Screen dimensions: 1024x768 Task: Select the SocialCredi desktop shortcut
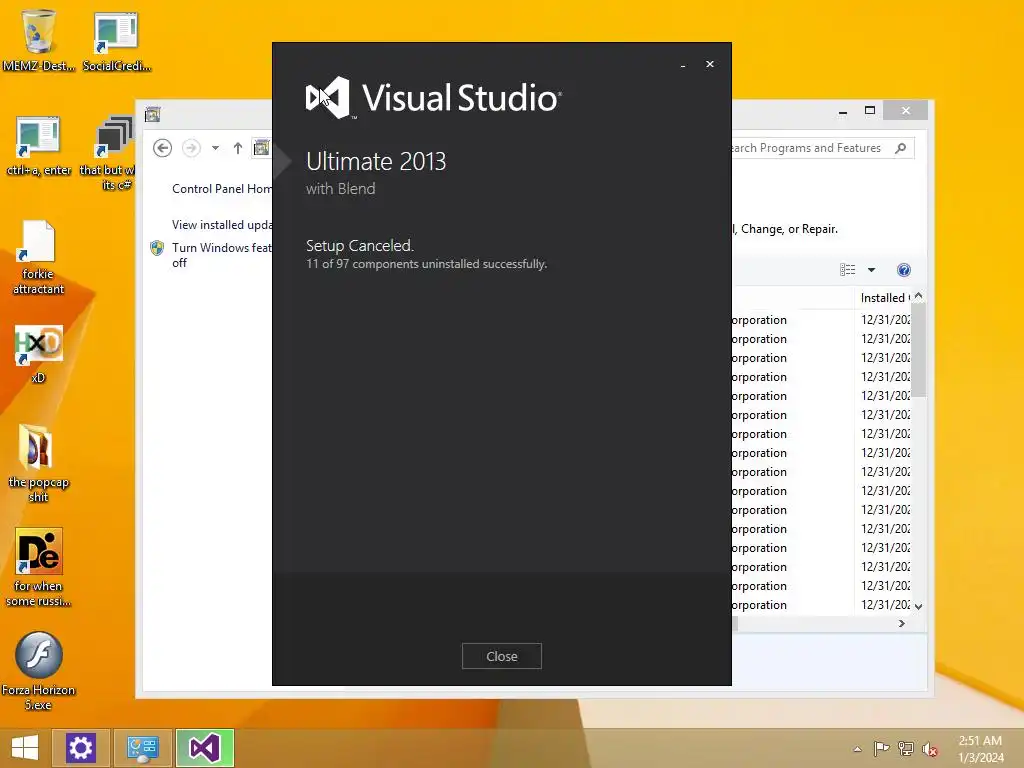(x=116, y=41)
